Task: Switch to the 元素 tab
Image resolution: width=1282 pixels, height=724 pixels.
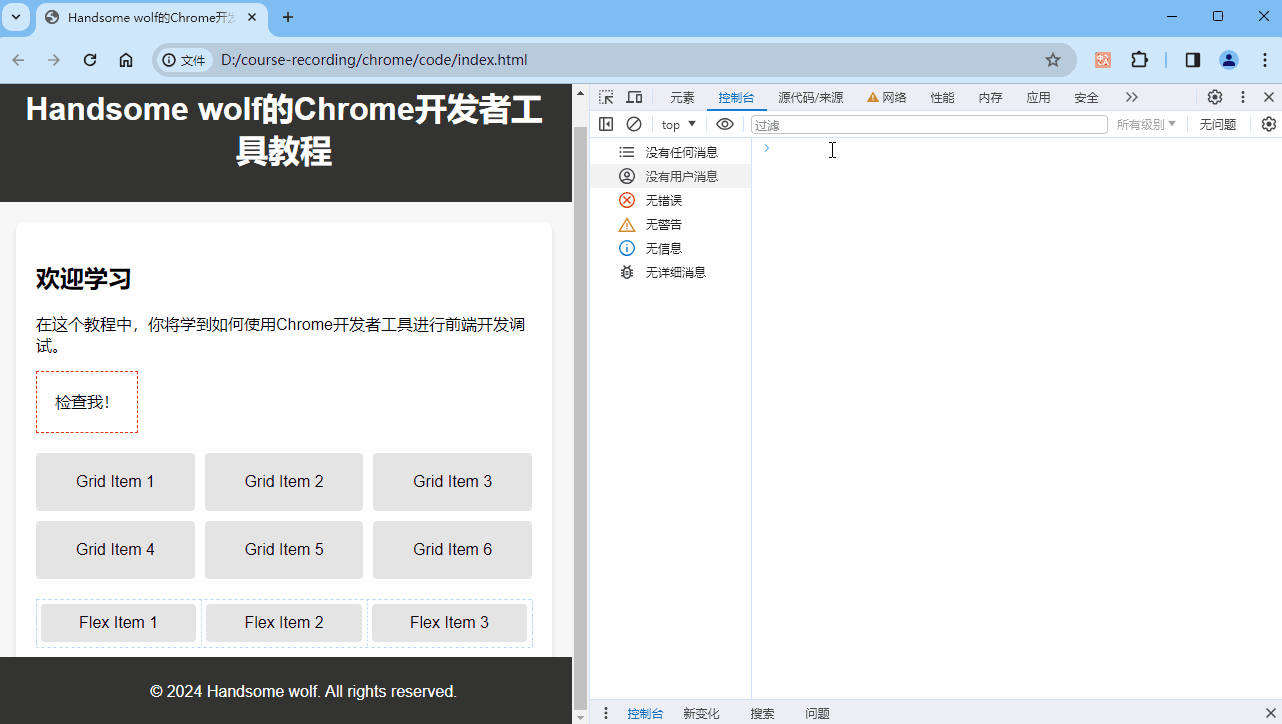Action: coord(682,97)
